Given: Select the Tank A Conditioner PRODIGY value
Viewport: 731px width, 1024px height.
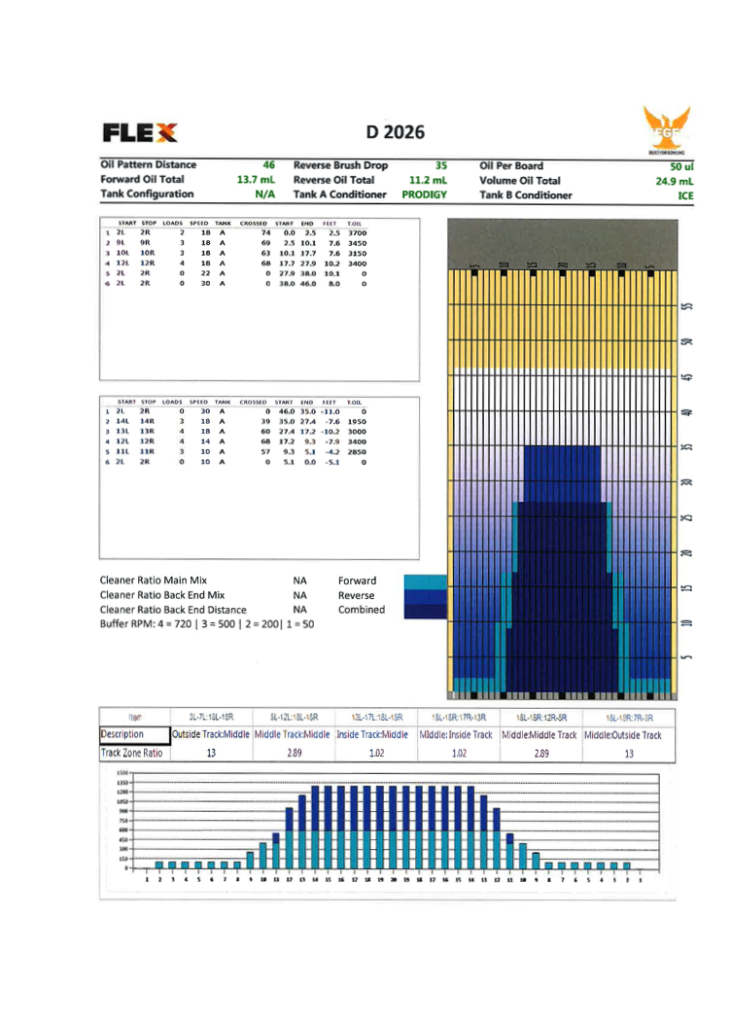Looking at the screenshot, I should (x=424, y=195).
